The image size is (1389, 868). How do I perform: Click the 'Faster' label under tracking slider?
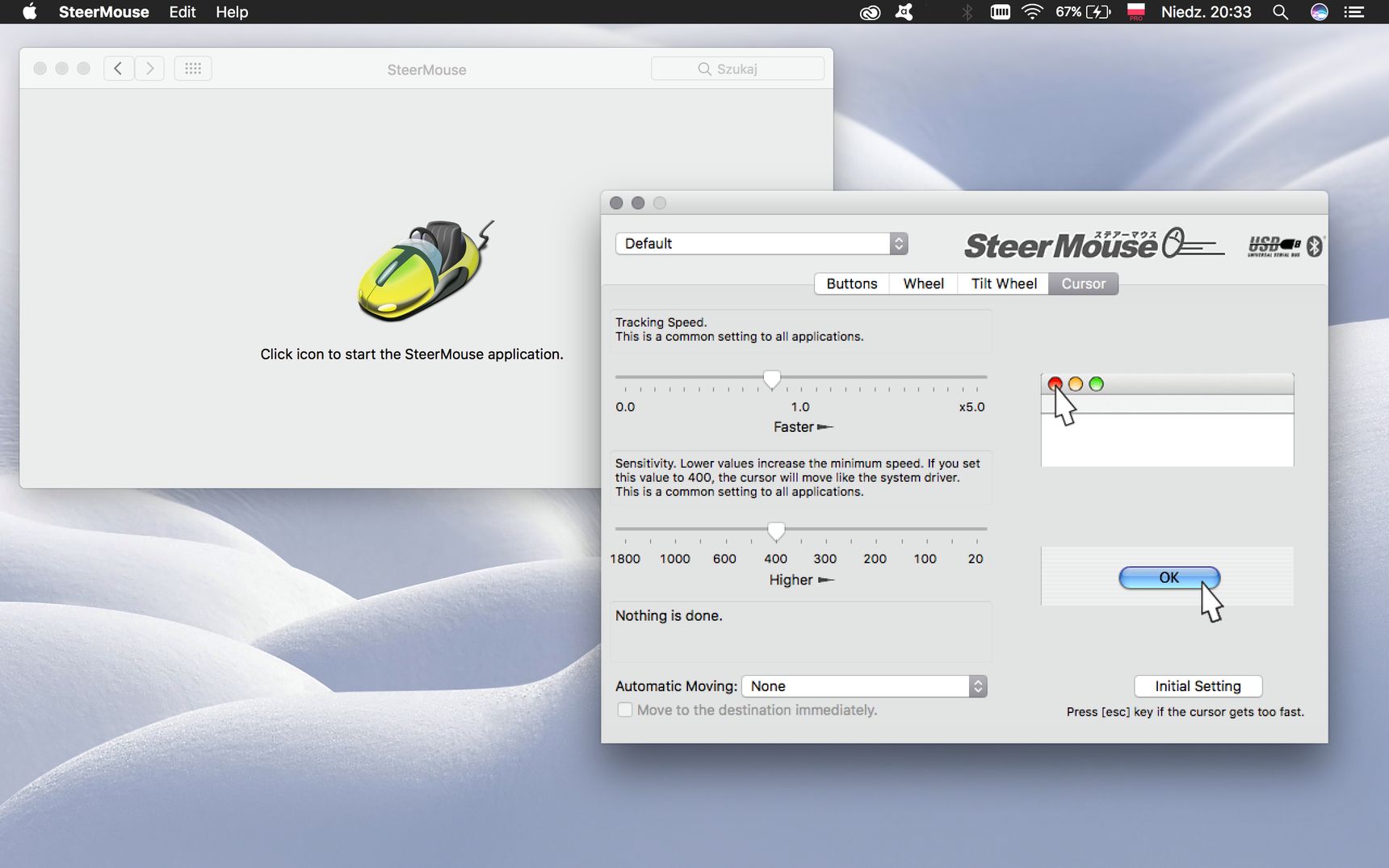(x=794, y=426)
